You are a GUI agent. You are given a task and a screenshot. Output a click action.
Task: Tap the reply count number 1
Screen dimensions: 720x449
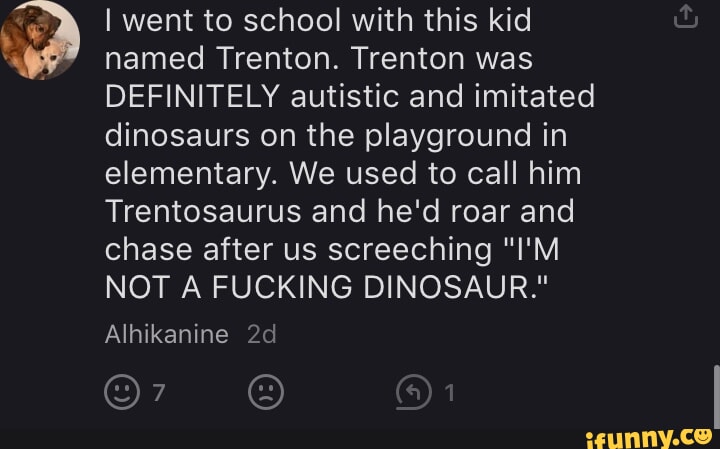(x=449, y=393)
